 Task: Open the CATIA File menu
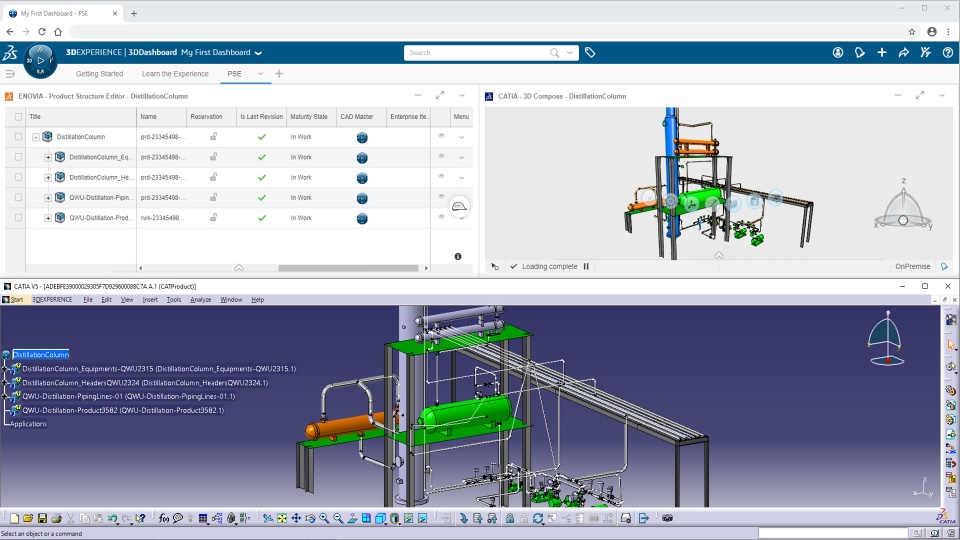coord(88,300)
